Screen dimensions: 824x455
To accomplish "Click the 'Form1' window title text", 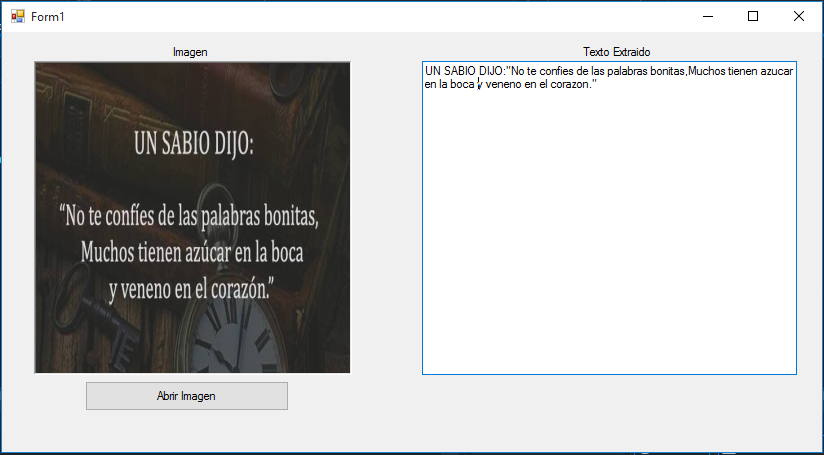I will point(47,17).
